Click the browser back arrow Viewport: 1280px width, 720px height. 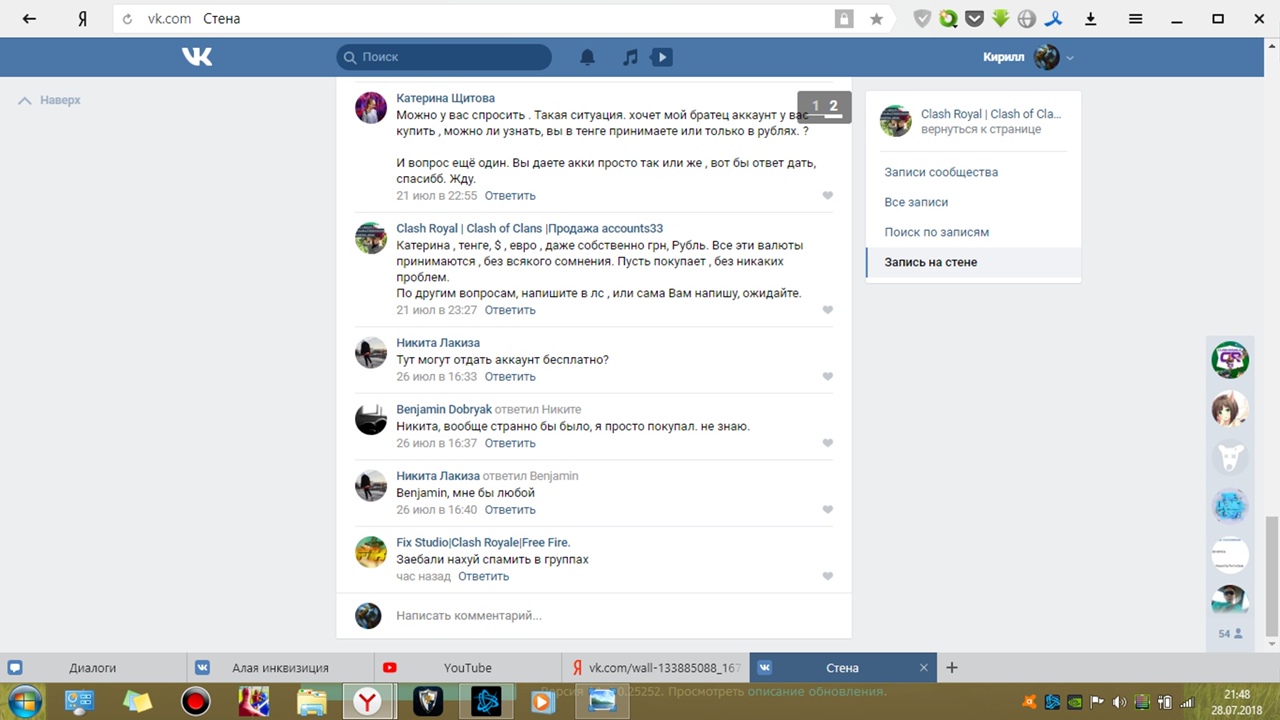click(x=29, y=19)
